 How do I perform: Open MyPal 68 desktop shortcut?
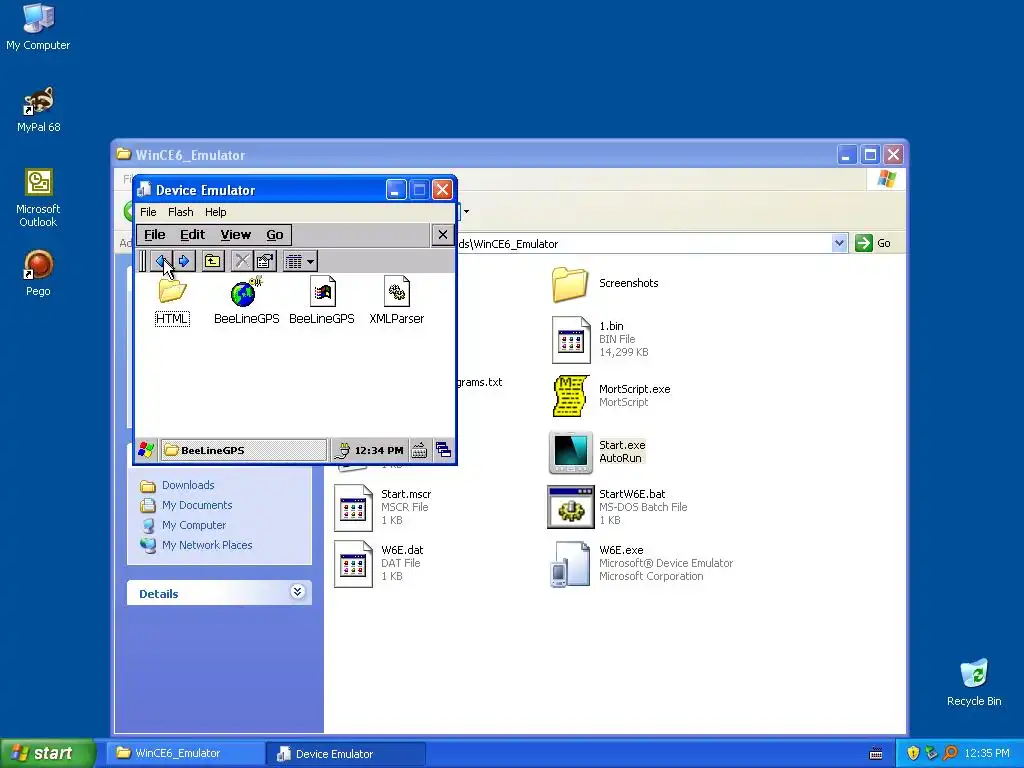click(39, 109)
